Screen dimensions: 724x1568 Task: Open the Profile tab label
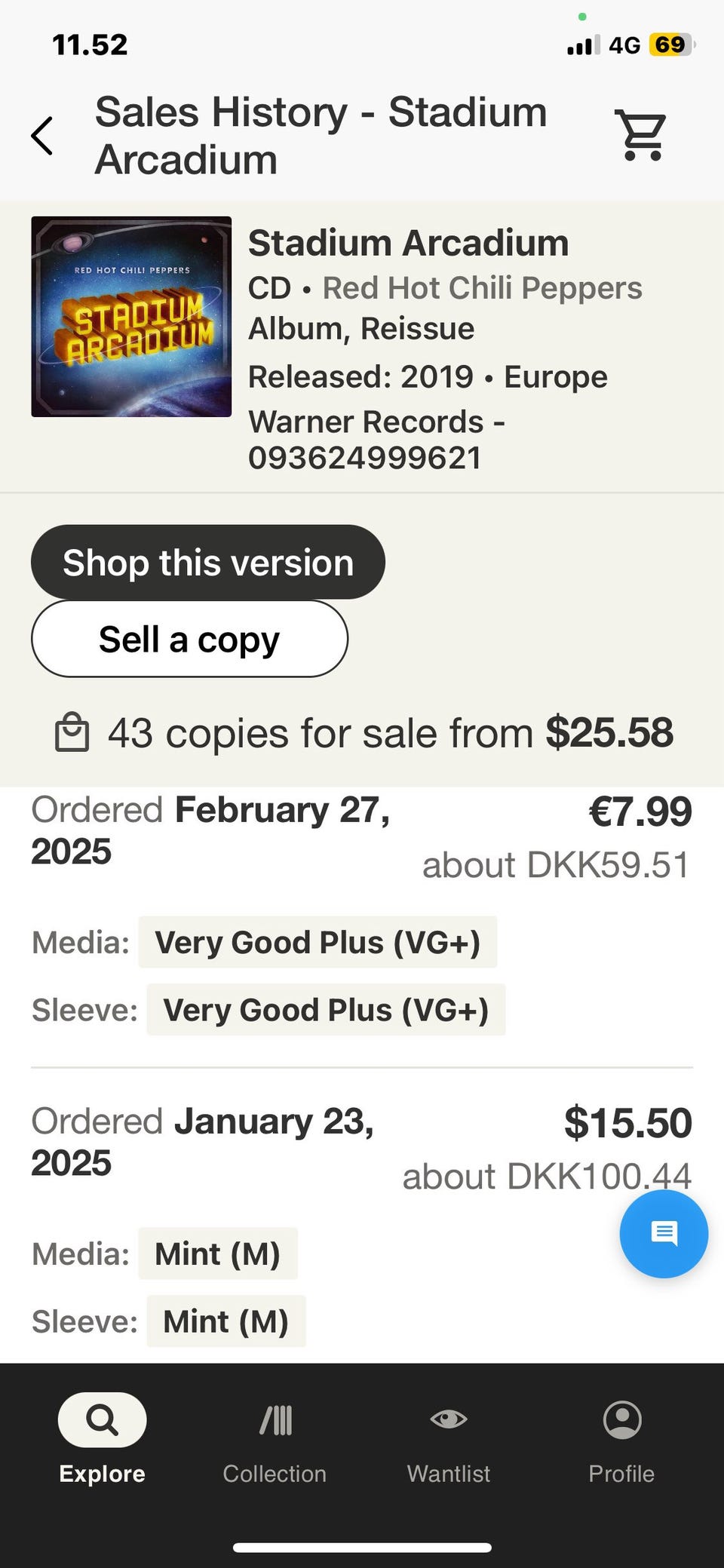(x=621, y=1474)
